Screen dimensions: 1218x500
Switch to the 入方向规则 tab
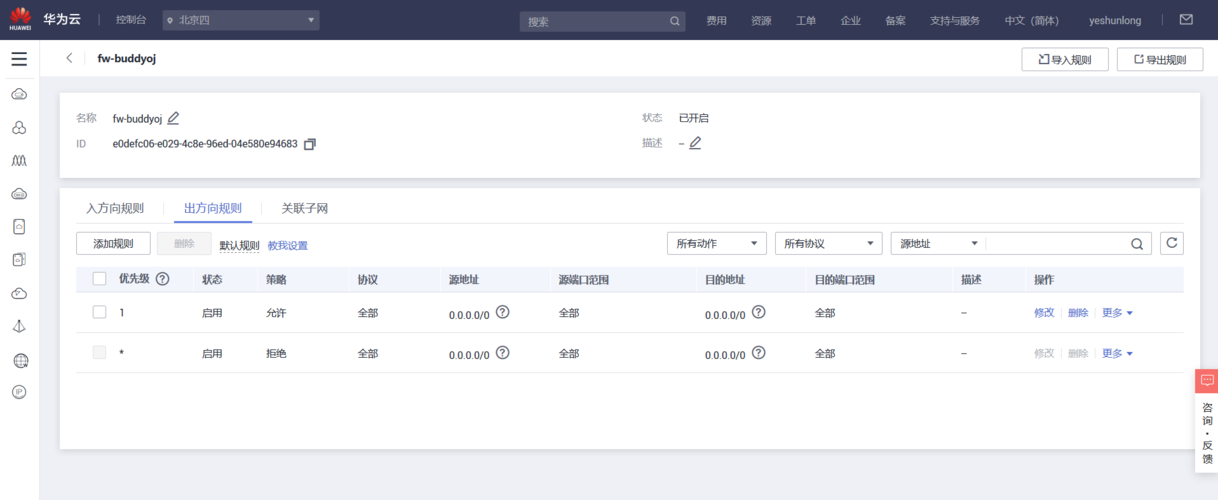(x=115, y=208)
